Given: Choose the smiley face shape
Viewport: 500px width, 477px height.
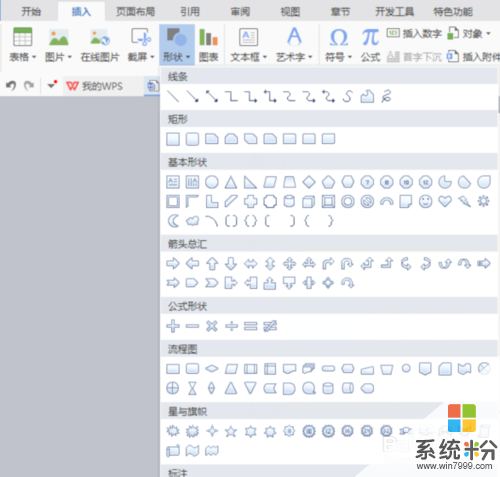Looking at the screenshot, I should (x=426, y=201).
